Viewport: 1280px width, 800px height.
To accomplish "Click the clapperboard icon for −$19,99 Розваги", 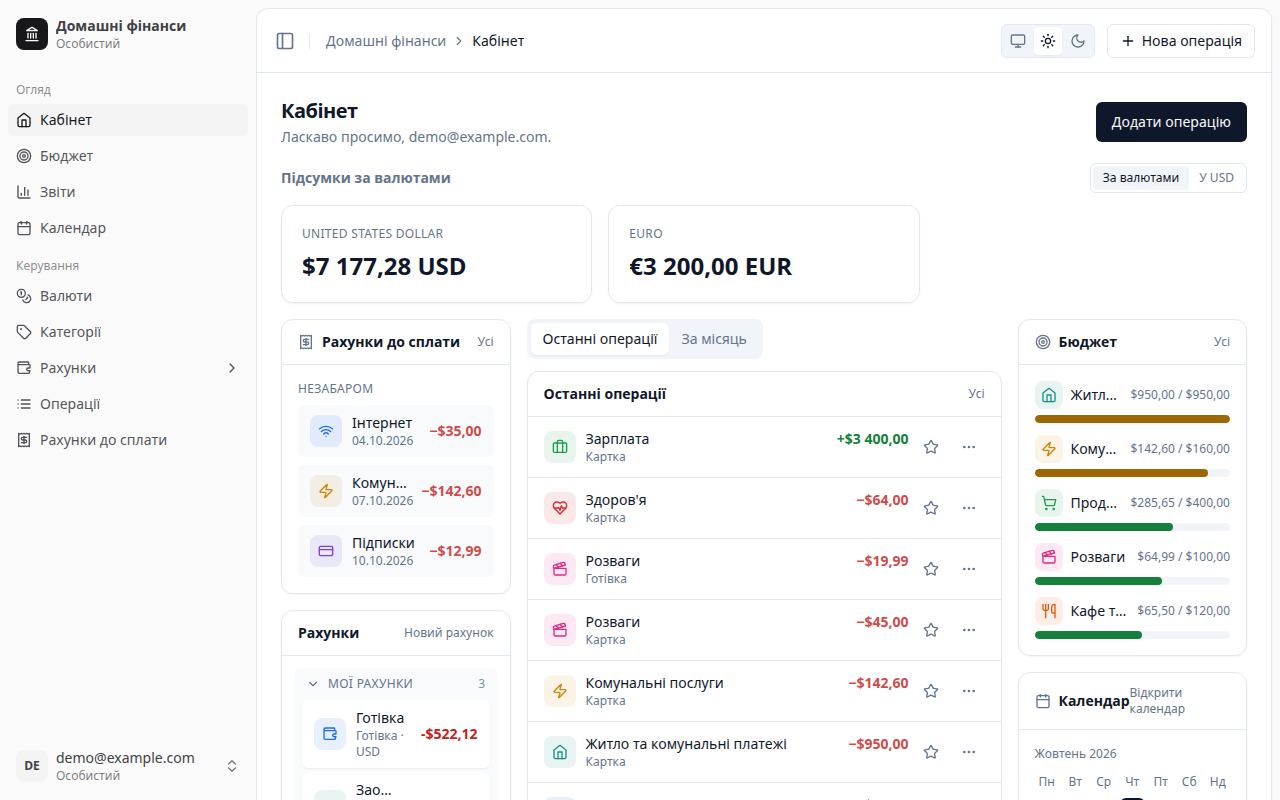I will tap(560, 569).
